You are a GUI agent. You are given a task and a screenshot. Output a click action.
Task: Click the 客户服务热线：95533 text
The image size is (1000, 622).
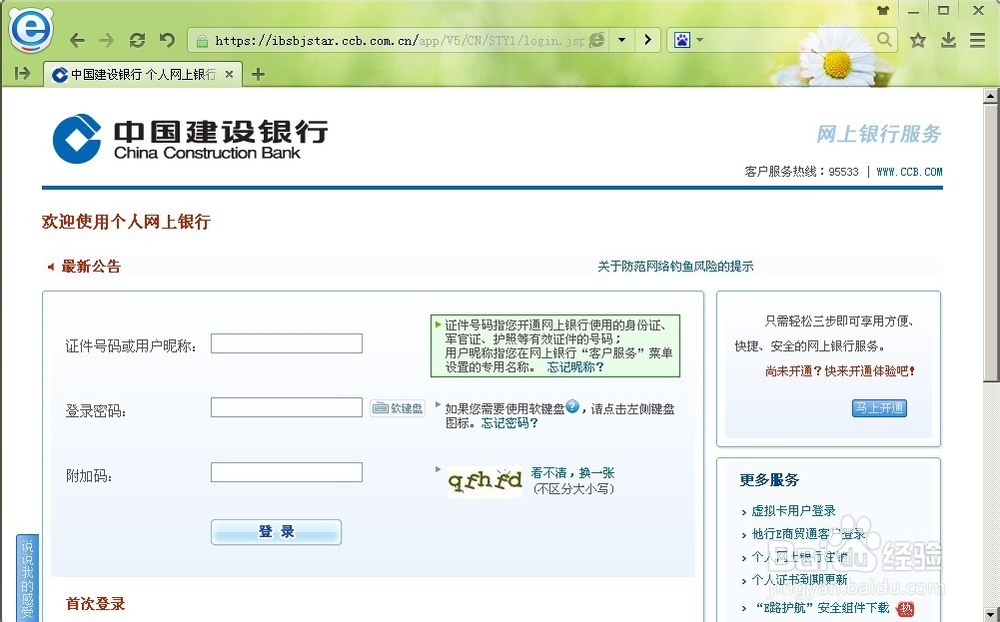coord(802,172)
